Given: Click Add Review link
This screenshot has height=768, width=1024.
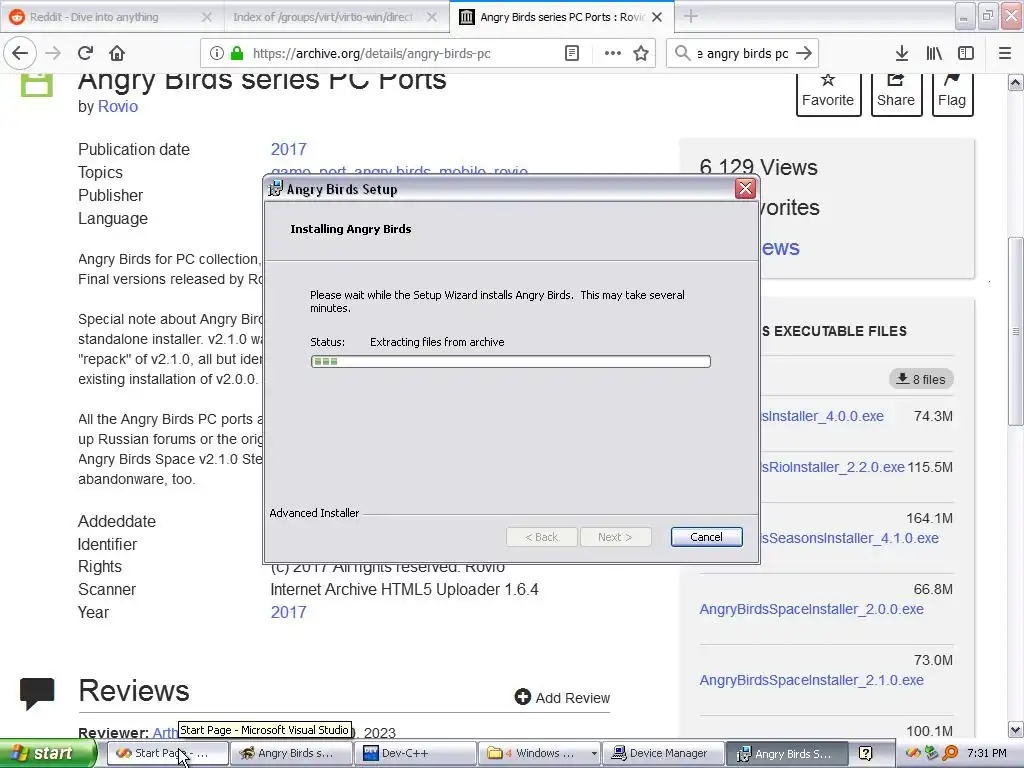Looking at the screenshot, I should click(x=562, y=697).
